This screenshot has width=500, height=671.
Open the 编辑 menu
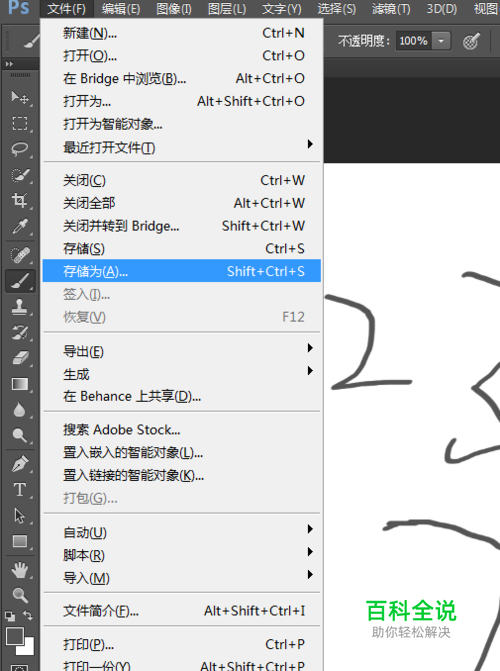pyautogui.click(x=121, y=9)
